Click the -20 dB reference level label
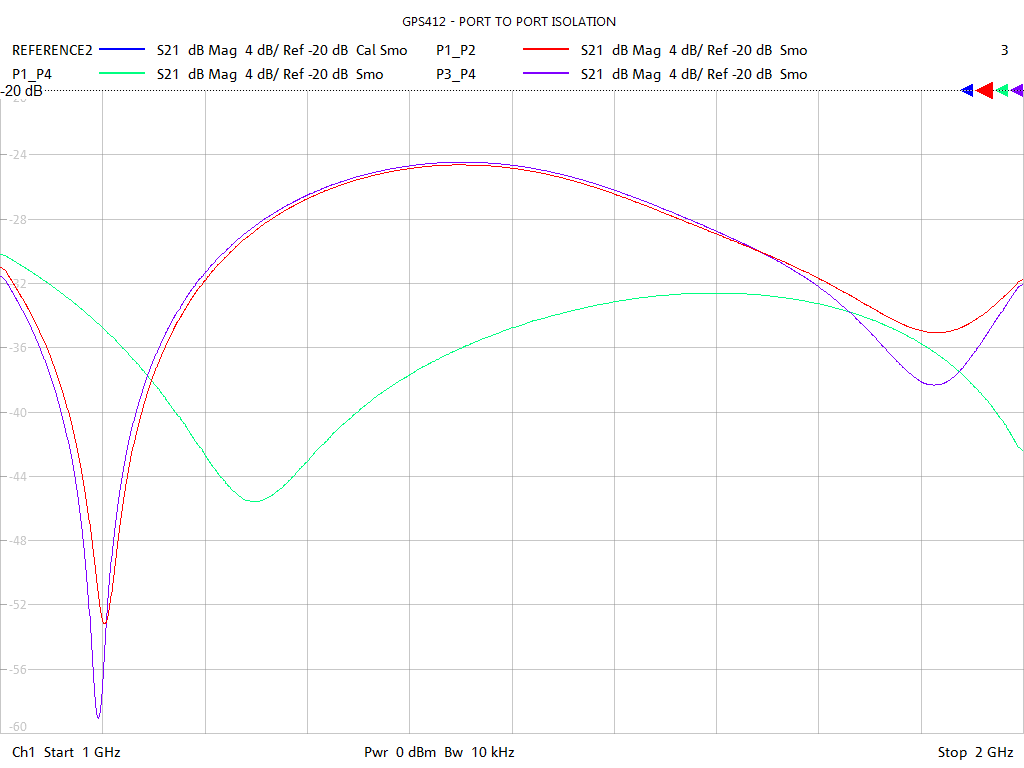The height and width of the screenshot is (768, 1024). coord(22,91)
